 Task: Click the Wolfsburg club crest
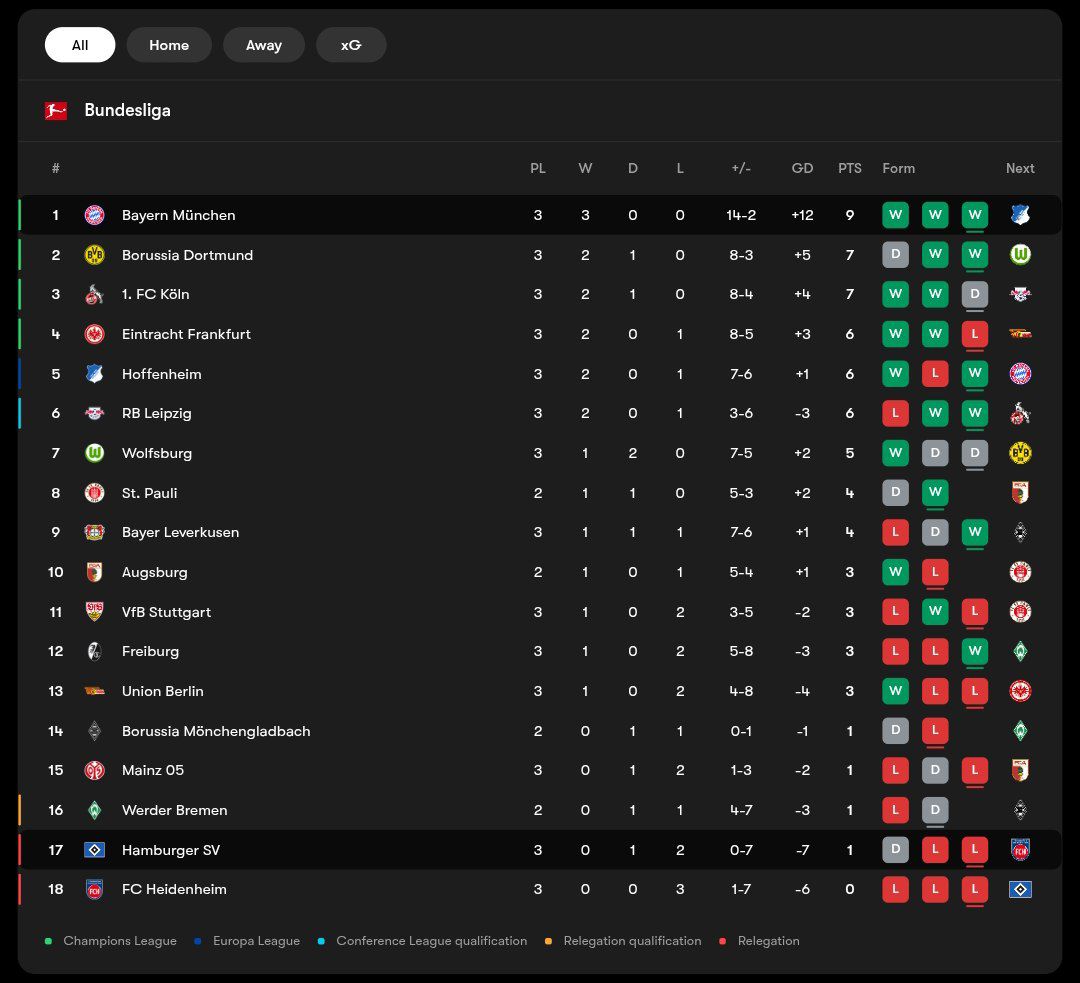coord(94,453)
